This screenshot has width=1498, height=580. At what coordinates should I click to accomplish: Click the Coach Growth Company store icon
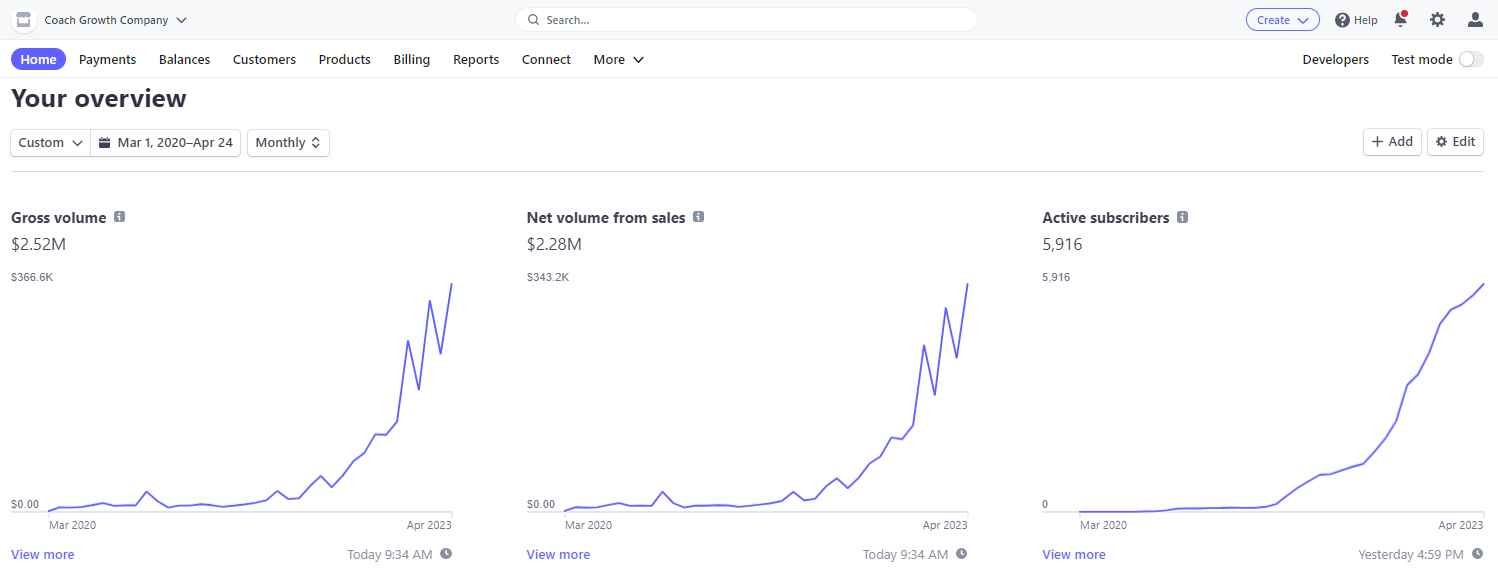tap(23, 20)
